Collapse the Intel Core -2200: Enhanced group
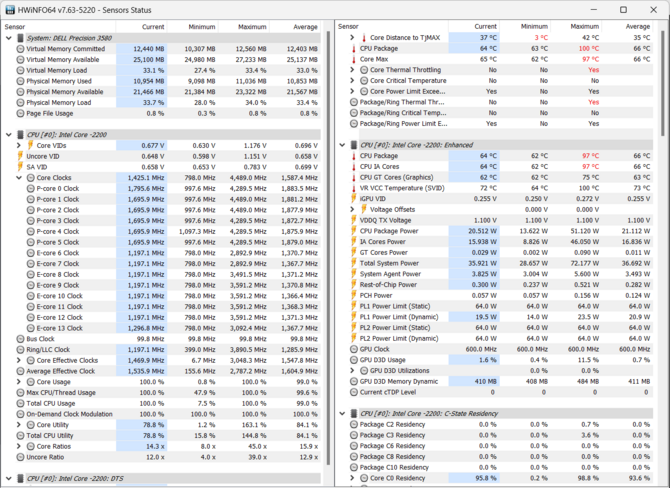The image size is (670, 488). 342,145
